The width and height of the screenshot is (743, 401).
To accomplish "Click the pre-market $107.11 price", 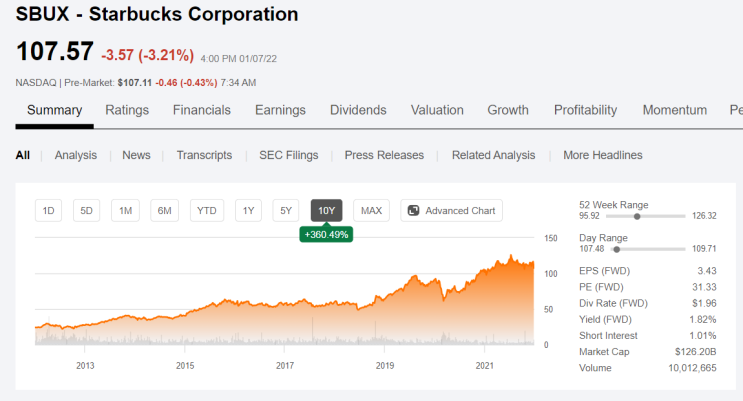I will pyautogui.click(x=135, y=82).
